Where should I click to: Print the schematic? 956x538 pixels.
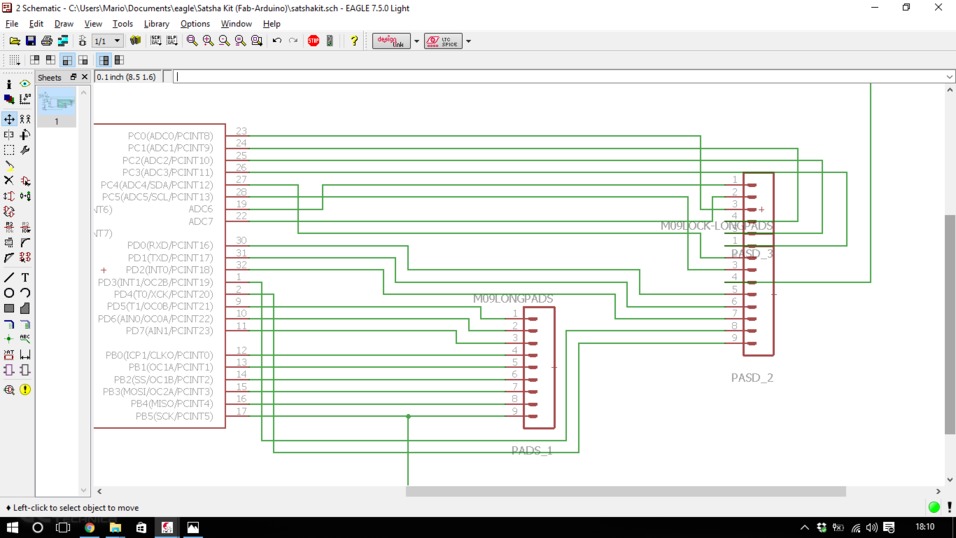(x=46, y=41)
